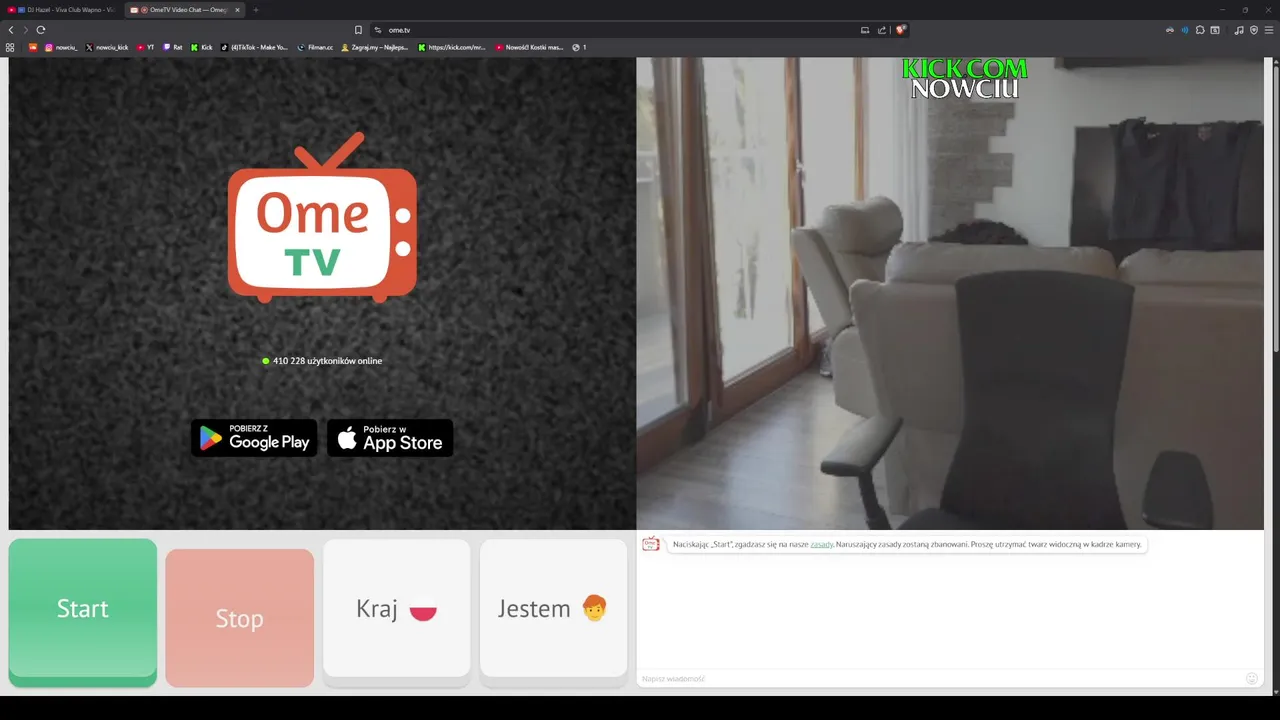Open the first orange bookmark icon

[x=33, y=47]
